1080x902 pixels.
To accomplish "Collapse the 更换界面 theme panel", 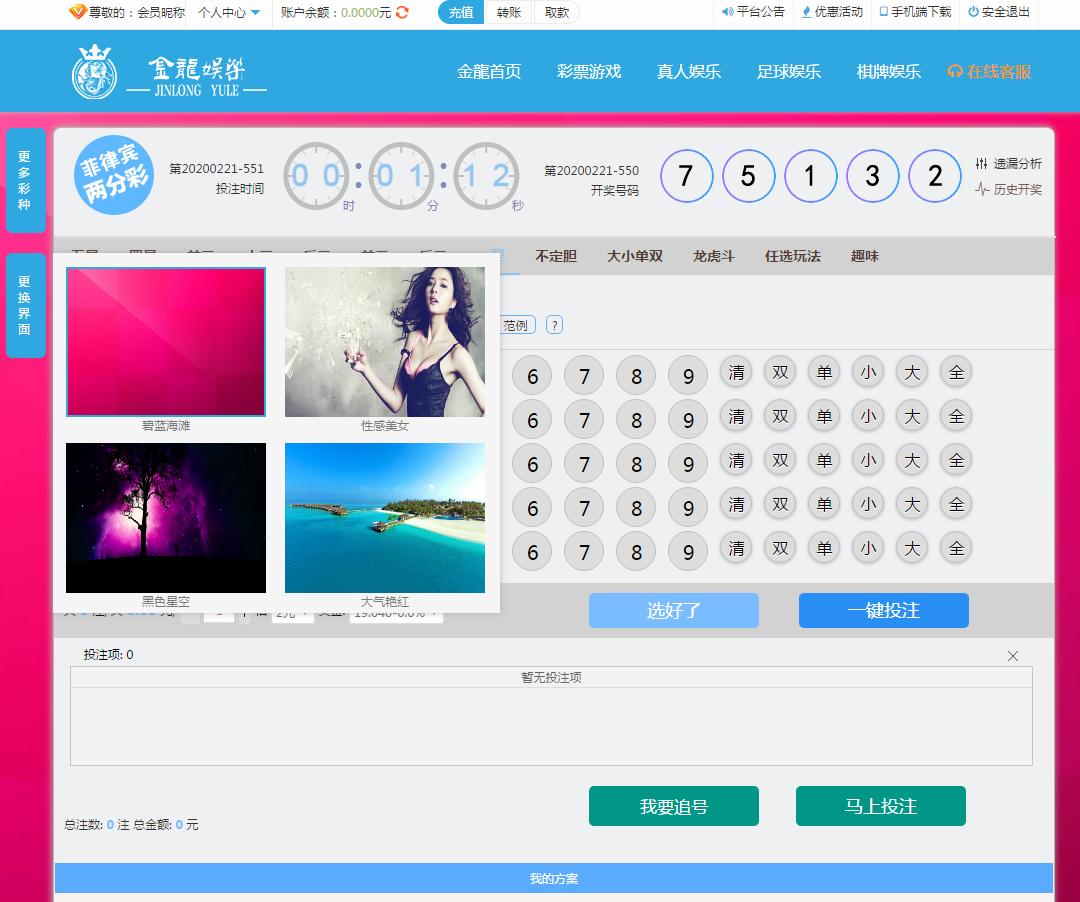I will point(25,305).
